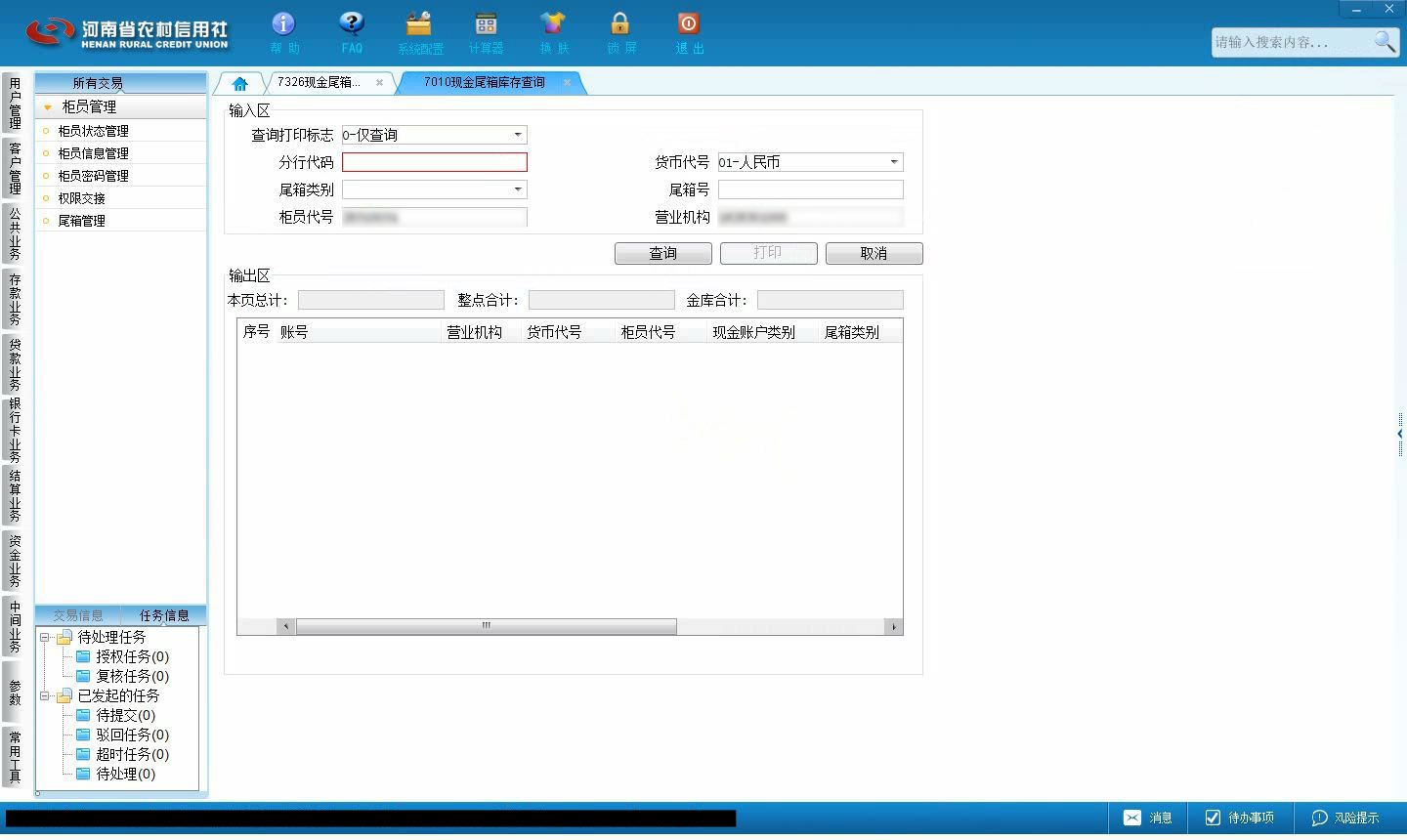The width and height of the screenshot is (1407, 840).
Task: Open the 资金业务 side tab
Action: [14, 561]
